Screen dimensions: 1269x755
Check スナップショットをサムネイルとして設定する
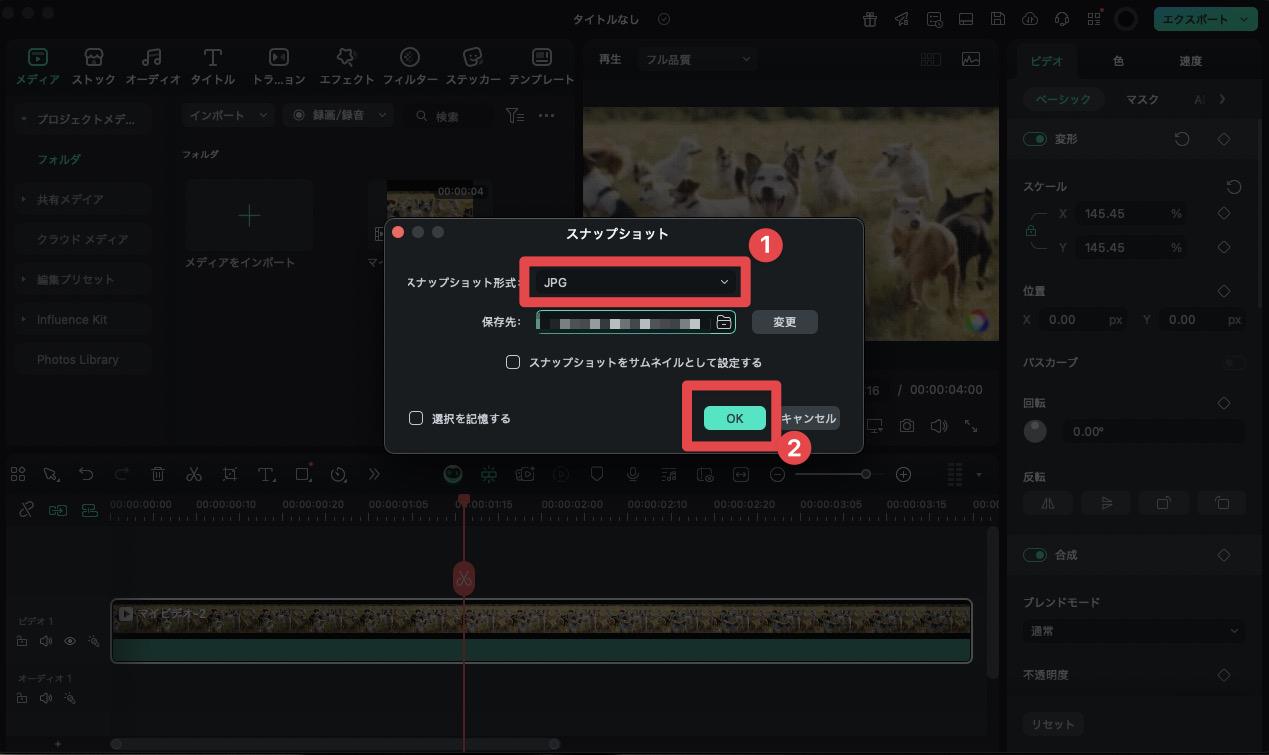[513, 362]
